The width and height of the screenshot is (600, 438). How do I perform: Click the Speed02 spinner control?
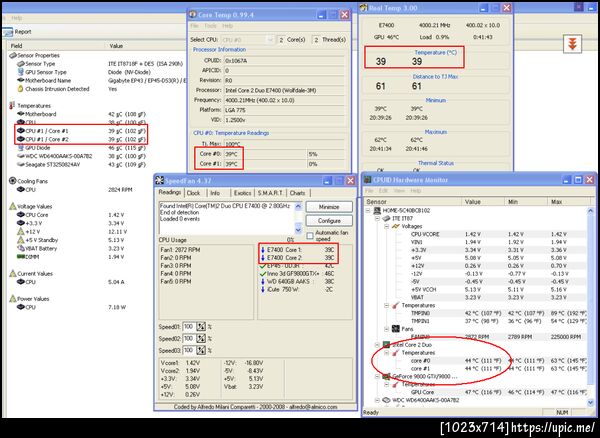pyautogui.click(x=201, y=339)
